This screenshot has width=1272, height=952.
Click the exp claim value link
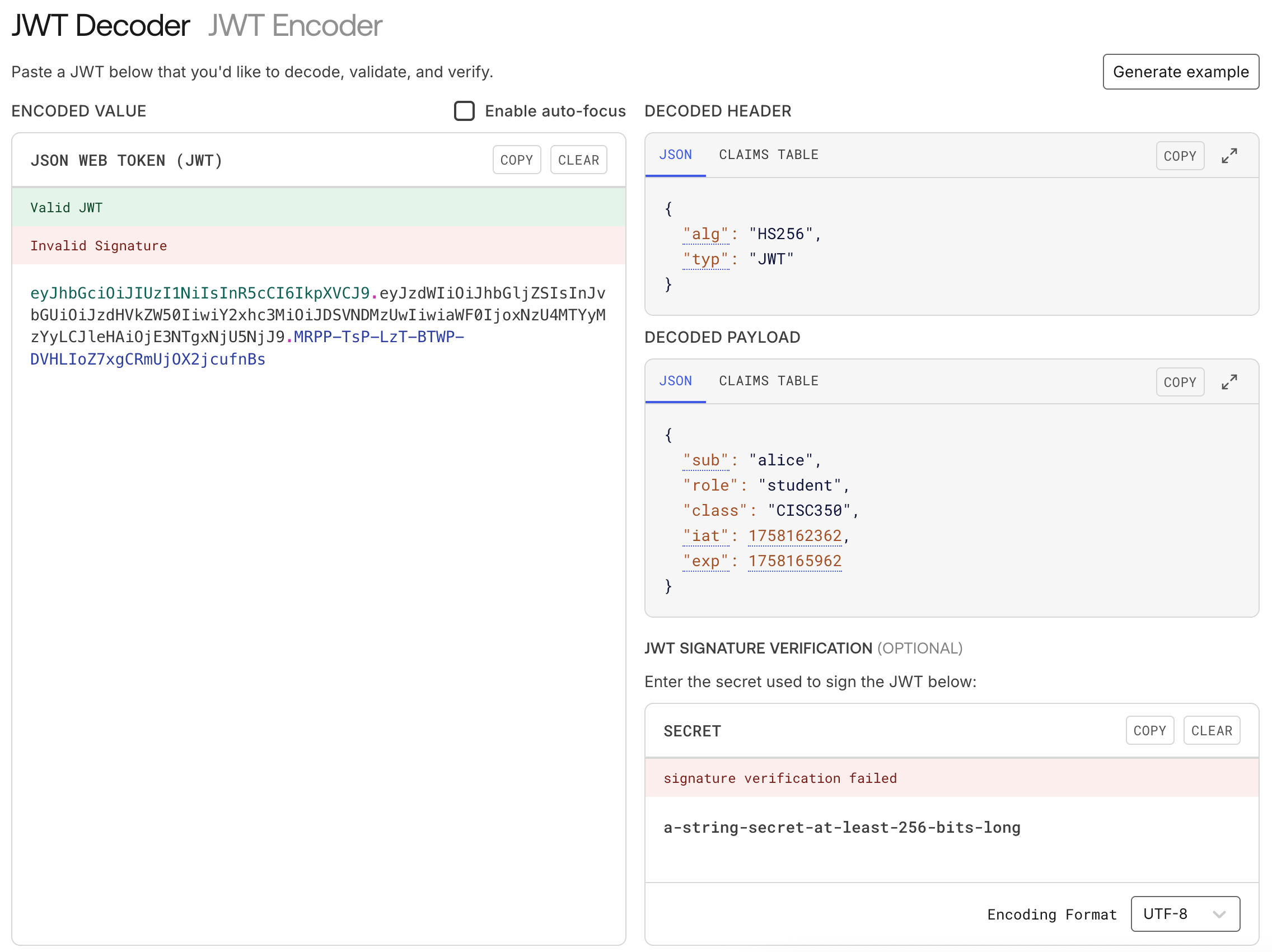(x=794, y=560)
